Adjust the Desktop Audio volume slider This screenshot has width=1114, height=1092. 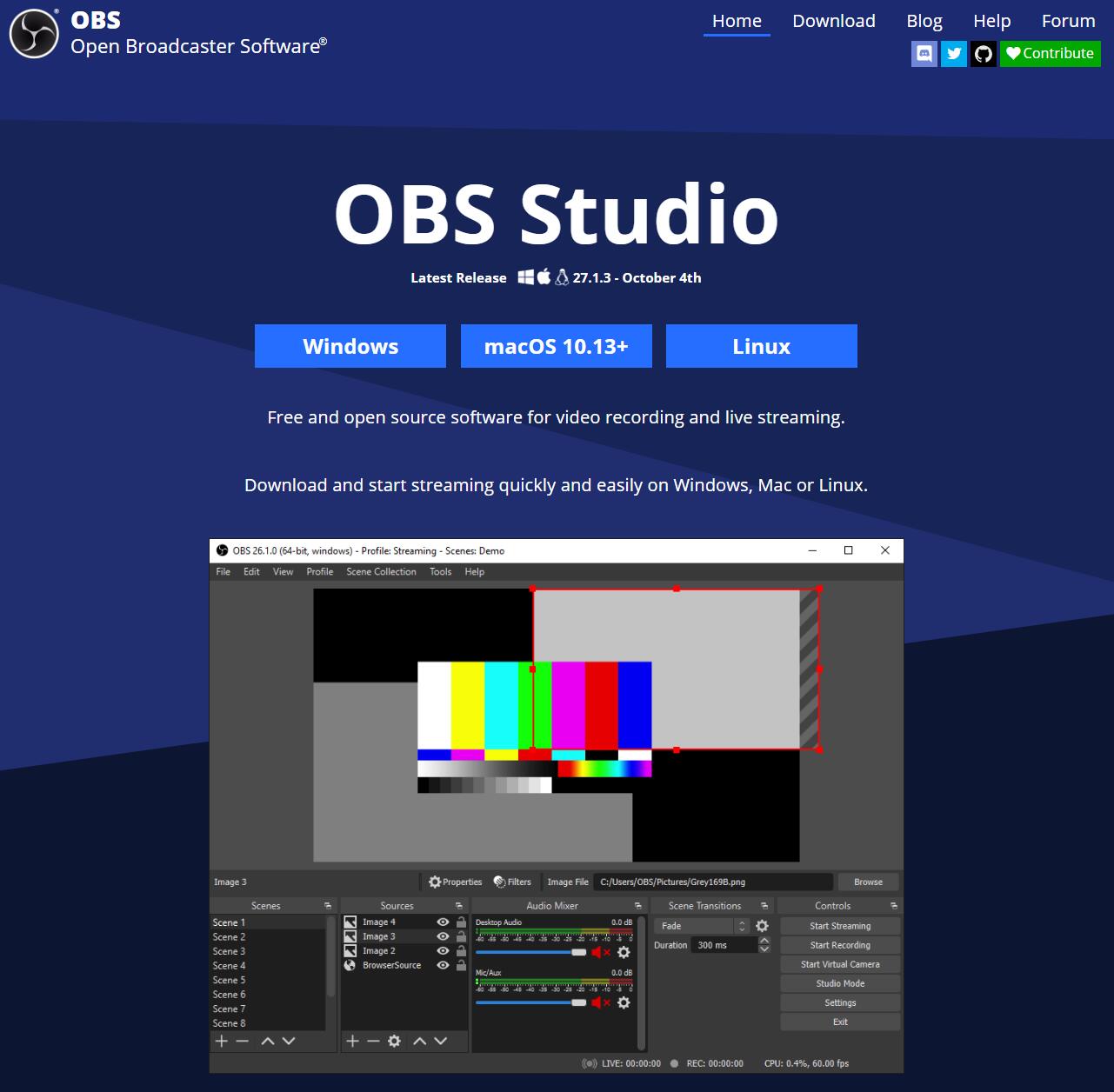(x=531, y=953)
